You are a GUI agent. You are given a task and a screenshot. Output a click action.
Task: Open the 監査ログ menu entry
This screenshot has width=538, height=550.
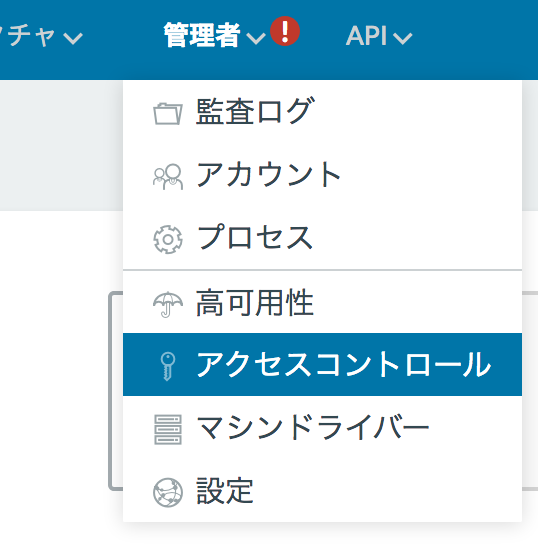pos(322,112)
